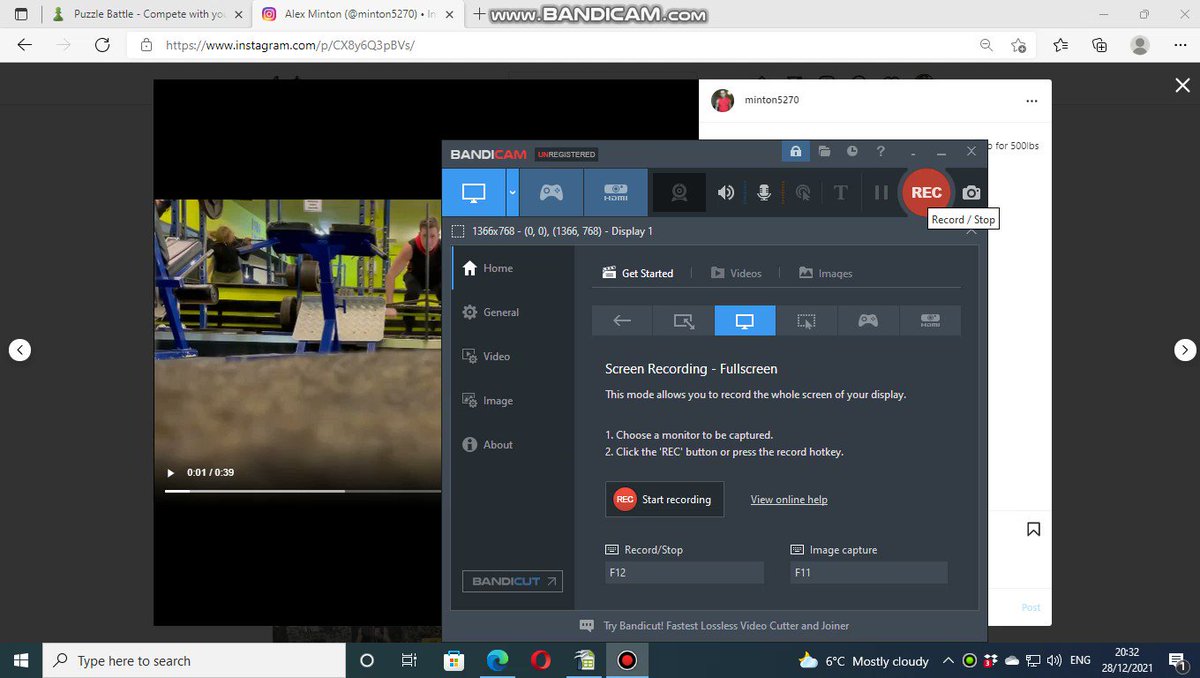Open Video settings in Bandicam sidebar

coord(486,356)
